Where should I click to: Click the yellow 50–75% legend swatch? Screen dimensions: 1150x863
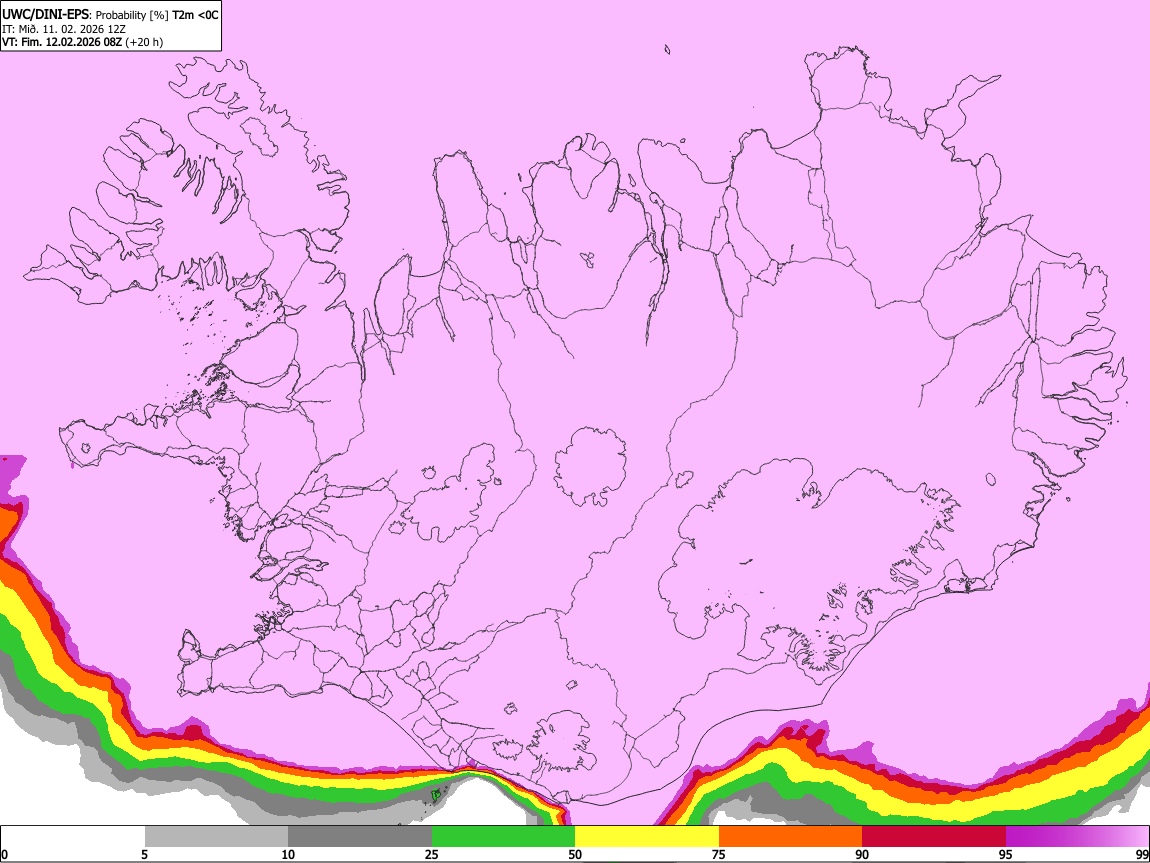647,837
